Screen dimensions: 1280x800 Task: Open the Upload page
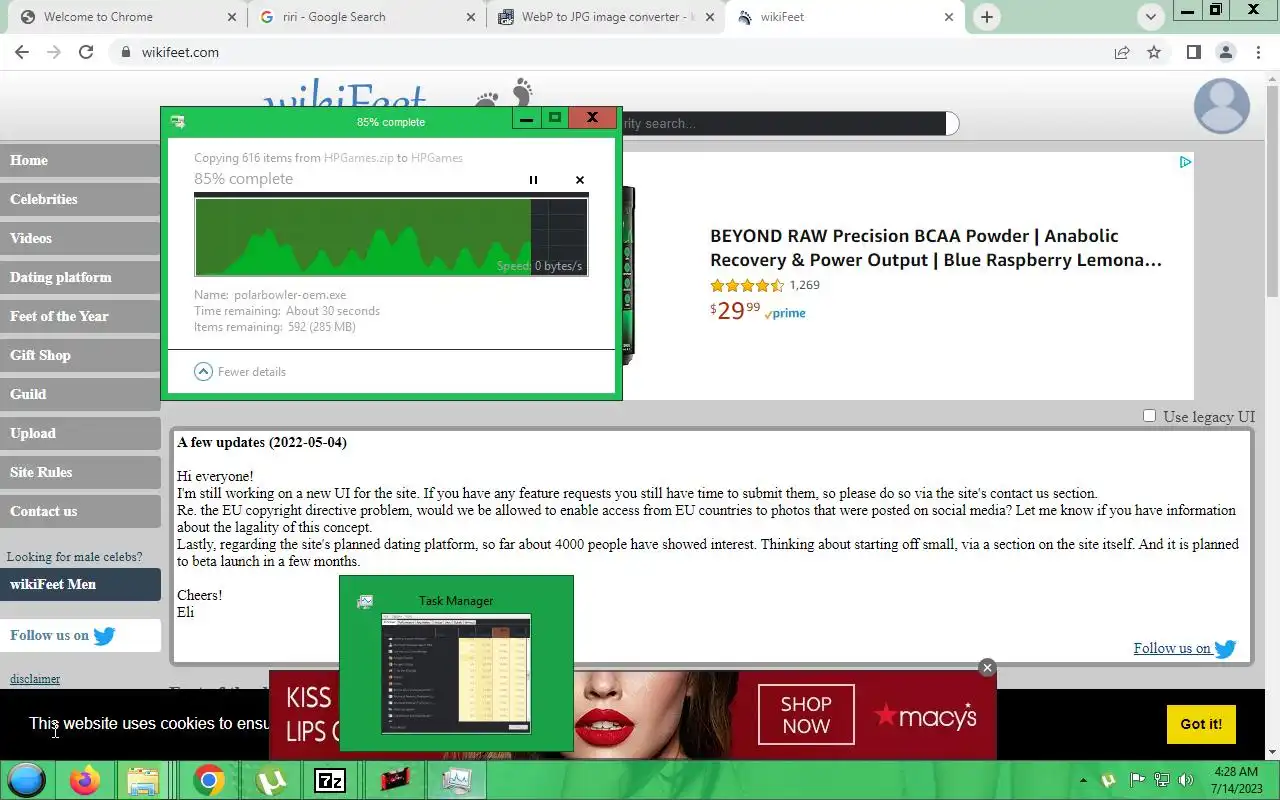point(80,433)
